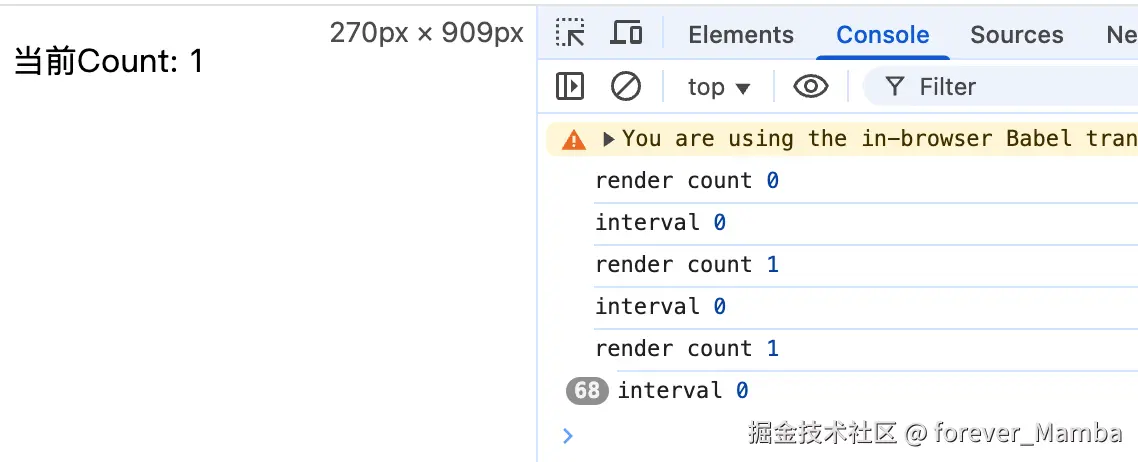Activate the inspect element picker icon
Image resolution: width=1138 pixels, height=462 pixels.
pyautogui.click(x=570, y=33)
